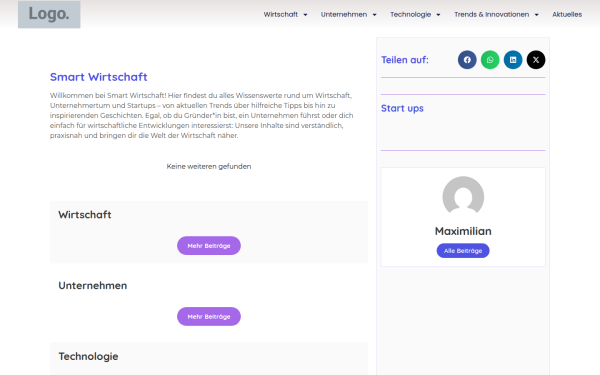Expand Technologie dropdown arrow

coord(439,15)
